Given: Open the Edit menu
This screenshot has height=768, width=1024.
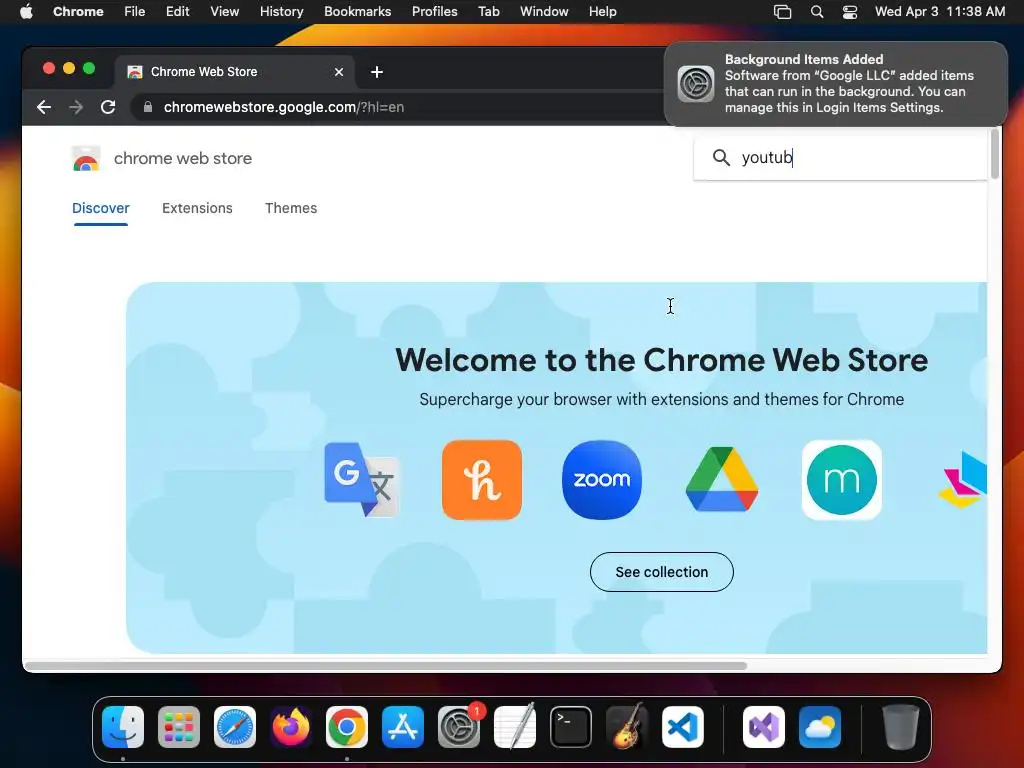Looking at the screenshot, I should [x=178, y=11].
